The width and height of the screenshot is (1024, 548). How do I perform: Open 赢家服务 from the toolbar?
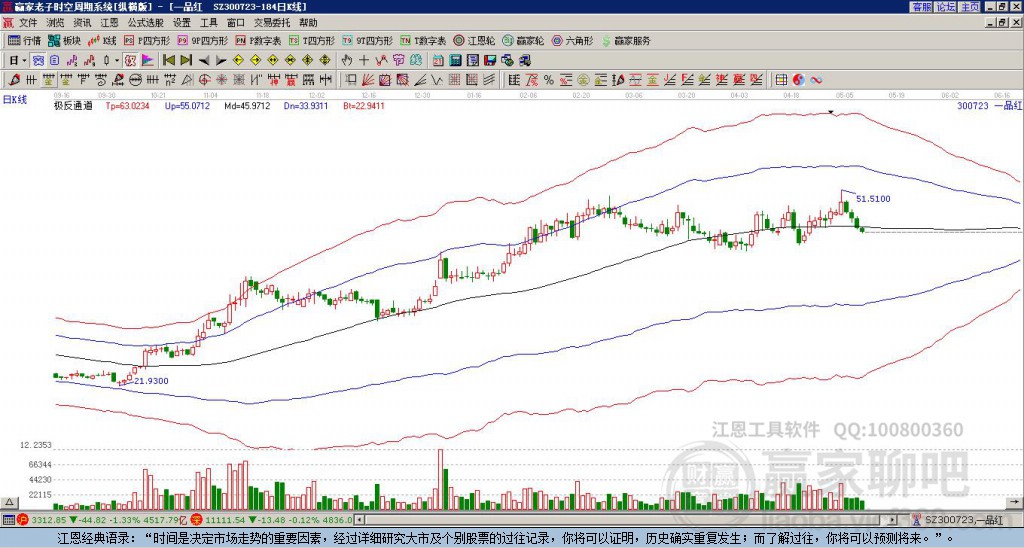pyautogui.click(x=626, y=40)
